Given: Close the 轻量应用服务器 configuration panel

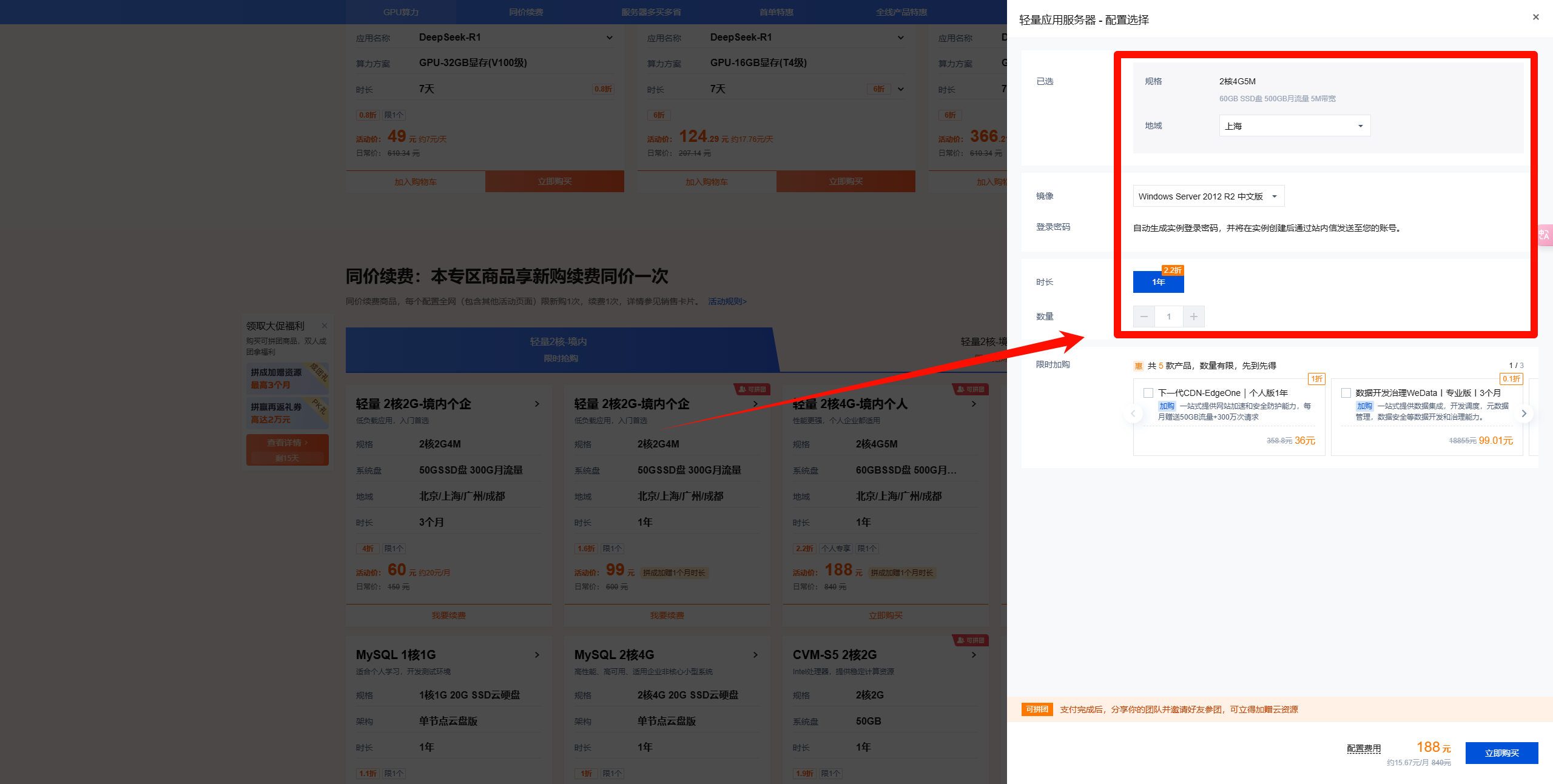Looking at the screenshot, I should tap(1536, 16).
